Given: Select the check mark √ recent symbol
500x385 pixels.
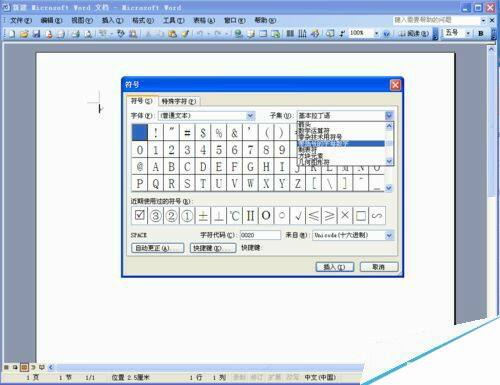Looking at the screenshot, I should pyautogui.click(x=298, y=215).
